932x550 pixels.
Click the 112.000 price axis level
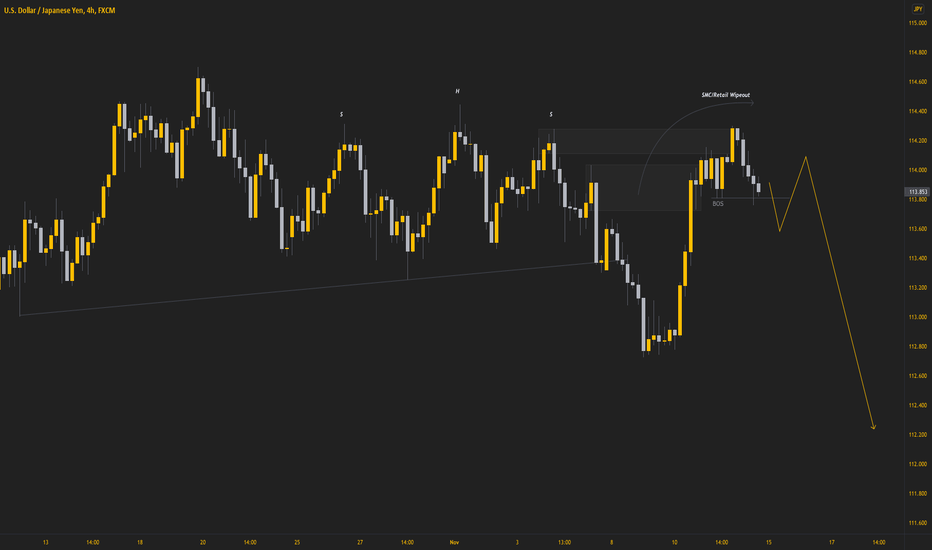917,464
